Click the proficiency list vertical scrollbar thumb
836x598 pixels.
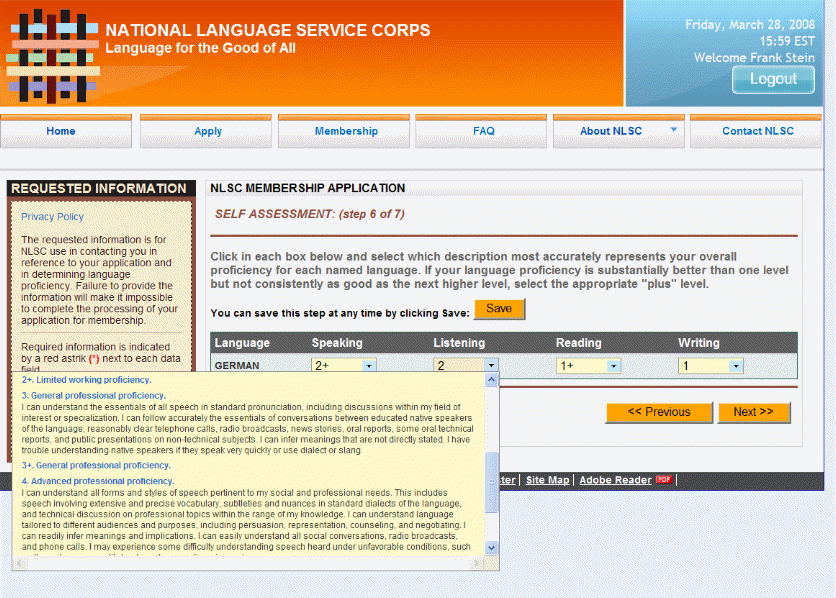click(492, 482)
